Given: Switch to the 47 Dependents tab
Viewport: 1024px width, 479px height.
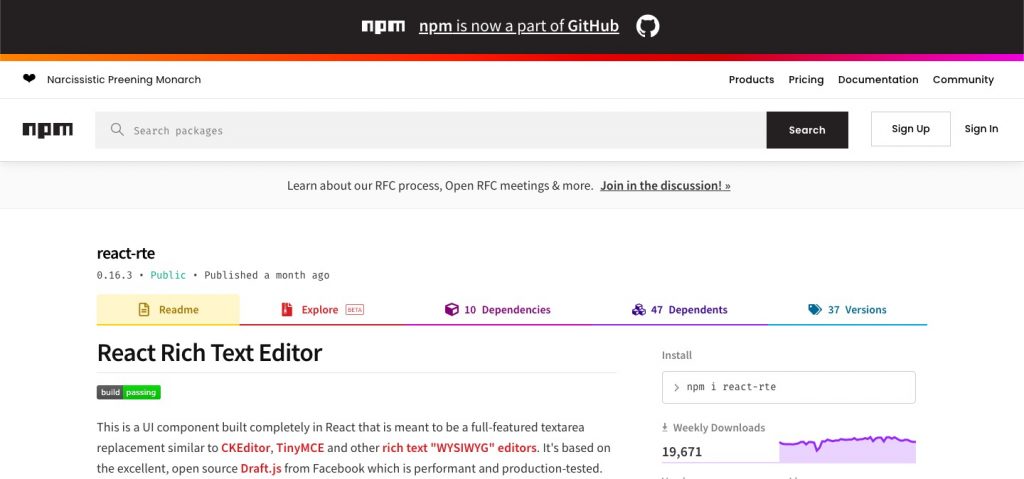Looking at the screenshot, I should point(680,310).
